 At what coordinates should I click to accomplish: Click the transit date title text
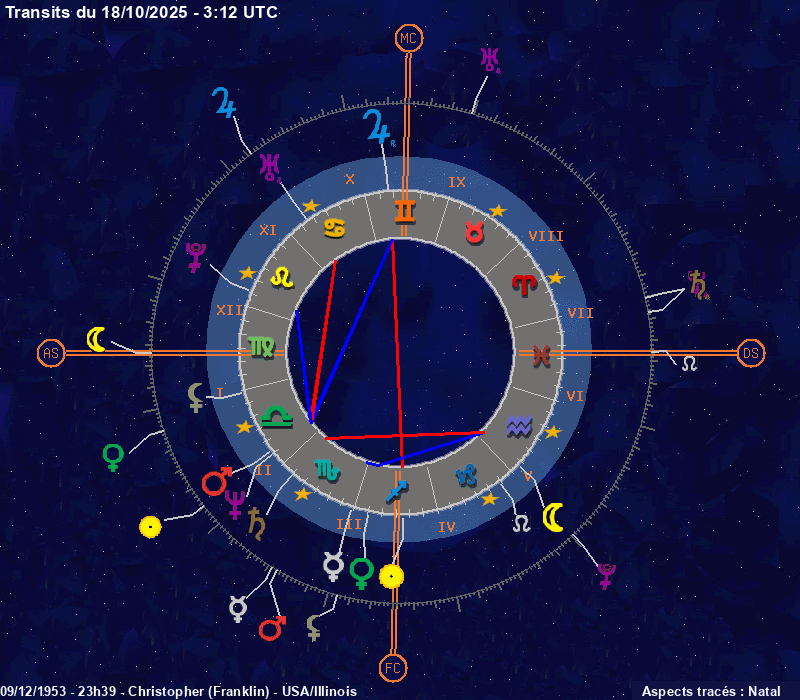pos(142,12)
